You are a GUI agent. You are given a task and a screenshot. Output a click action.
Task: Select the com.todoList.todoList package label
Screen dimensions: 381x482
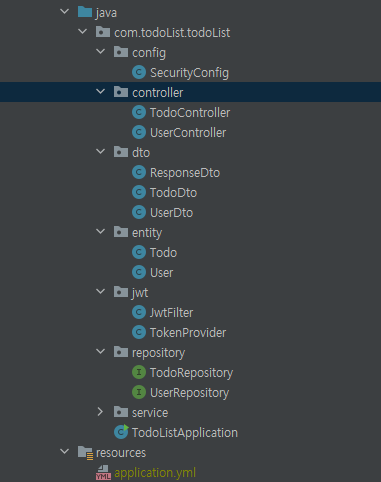tap(172, 33)
